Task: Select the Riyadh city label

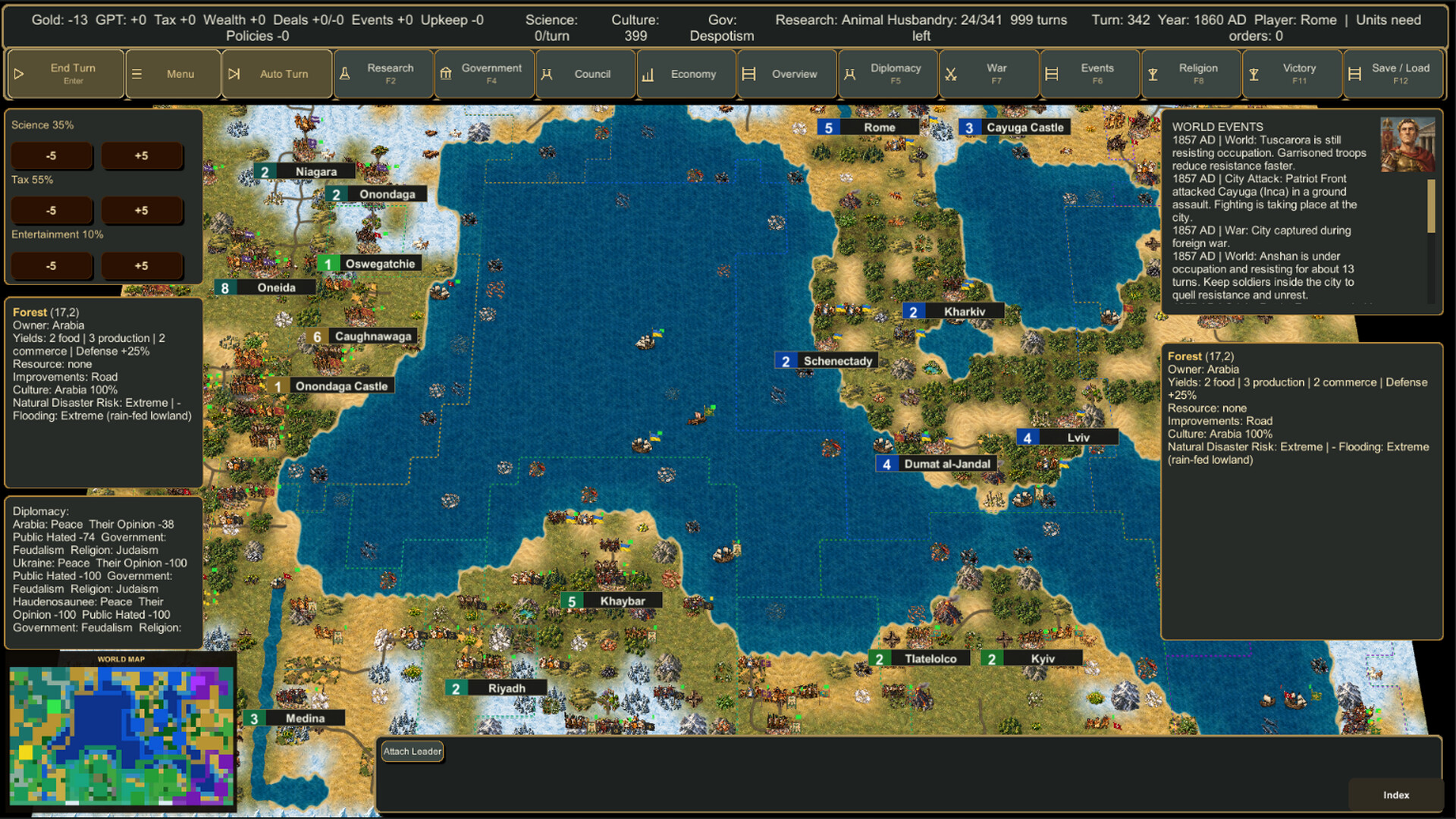Action: [x=496, y=688]
